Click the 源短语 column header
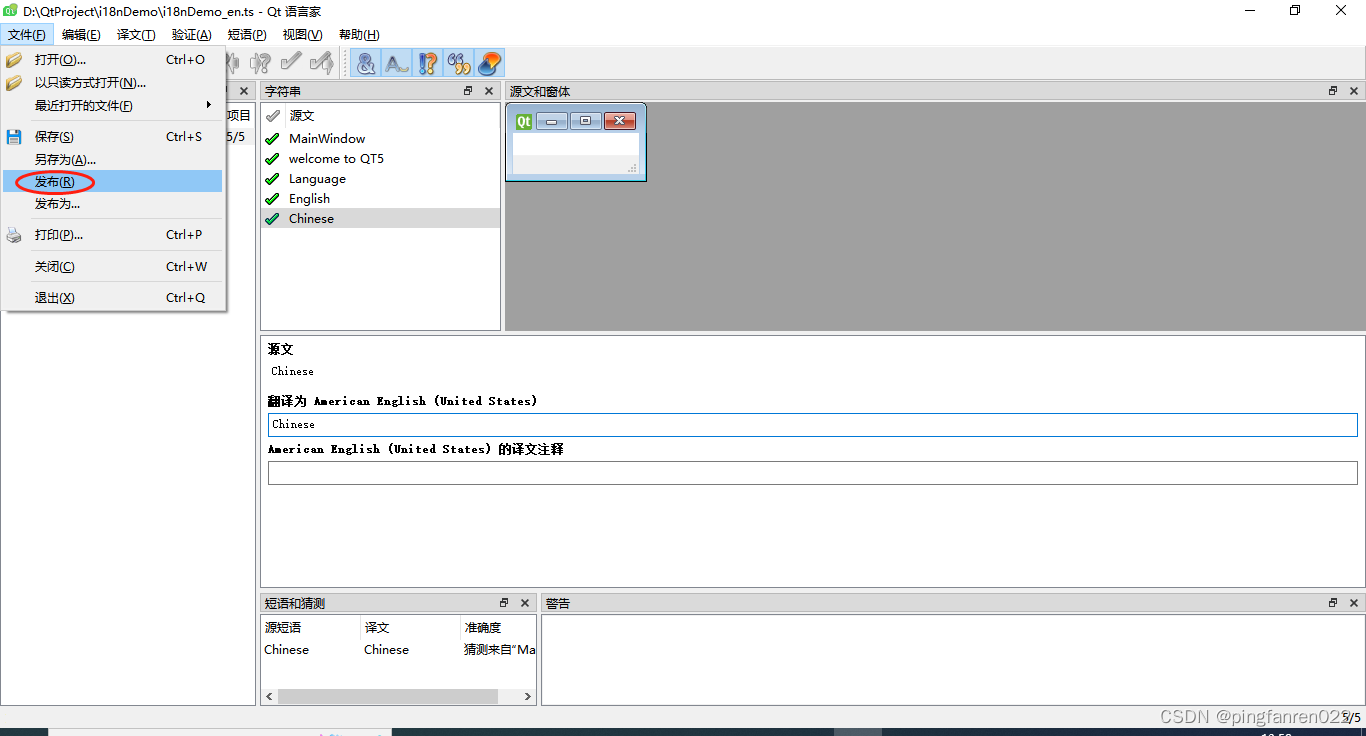 click(311, 628)
